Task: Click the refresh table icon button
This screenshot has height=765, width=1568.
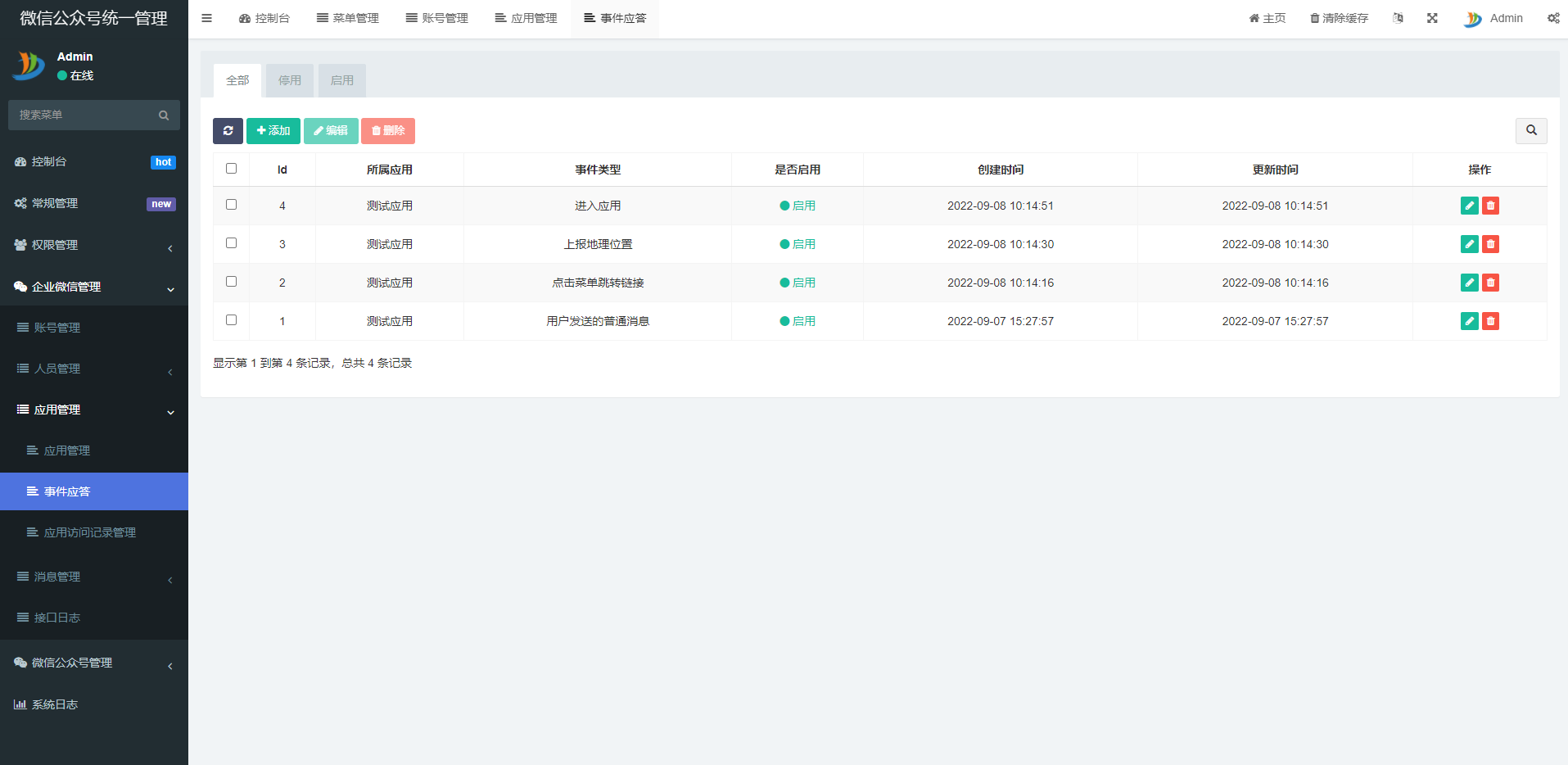Action: click(x=228, y=131)
